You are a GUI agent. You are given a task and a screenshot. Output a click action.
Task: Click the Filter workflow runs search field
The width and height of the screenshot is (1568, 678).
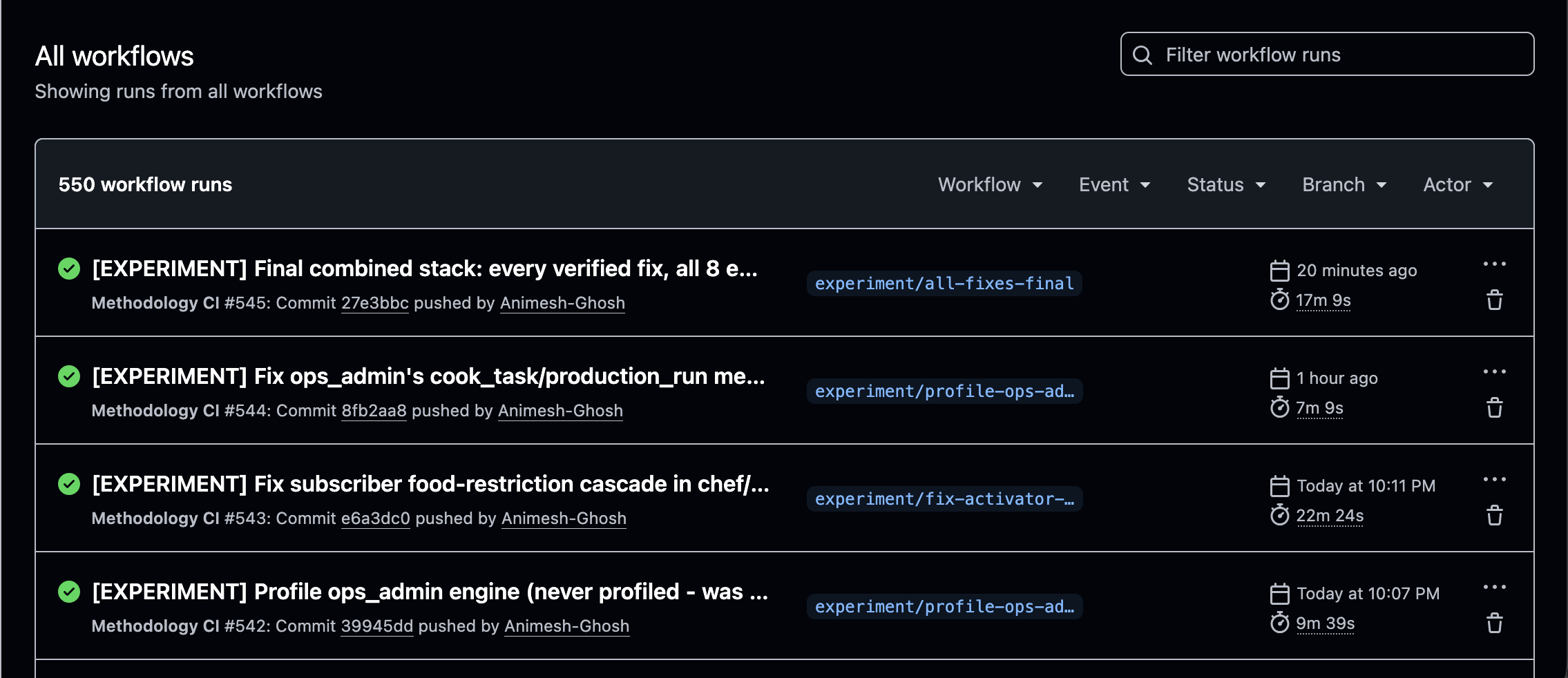click(1327, 54)
